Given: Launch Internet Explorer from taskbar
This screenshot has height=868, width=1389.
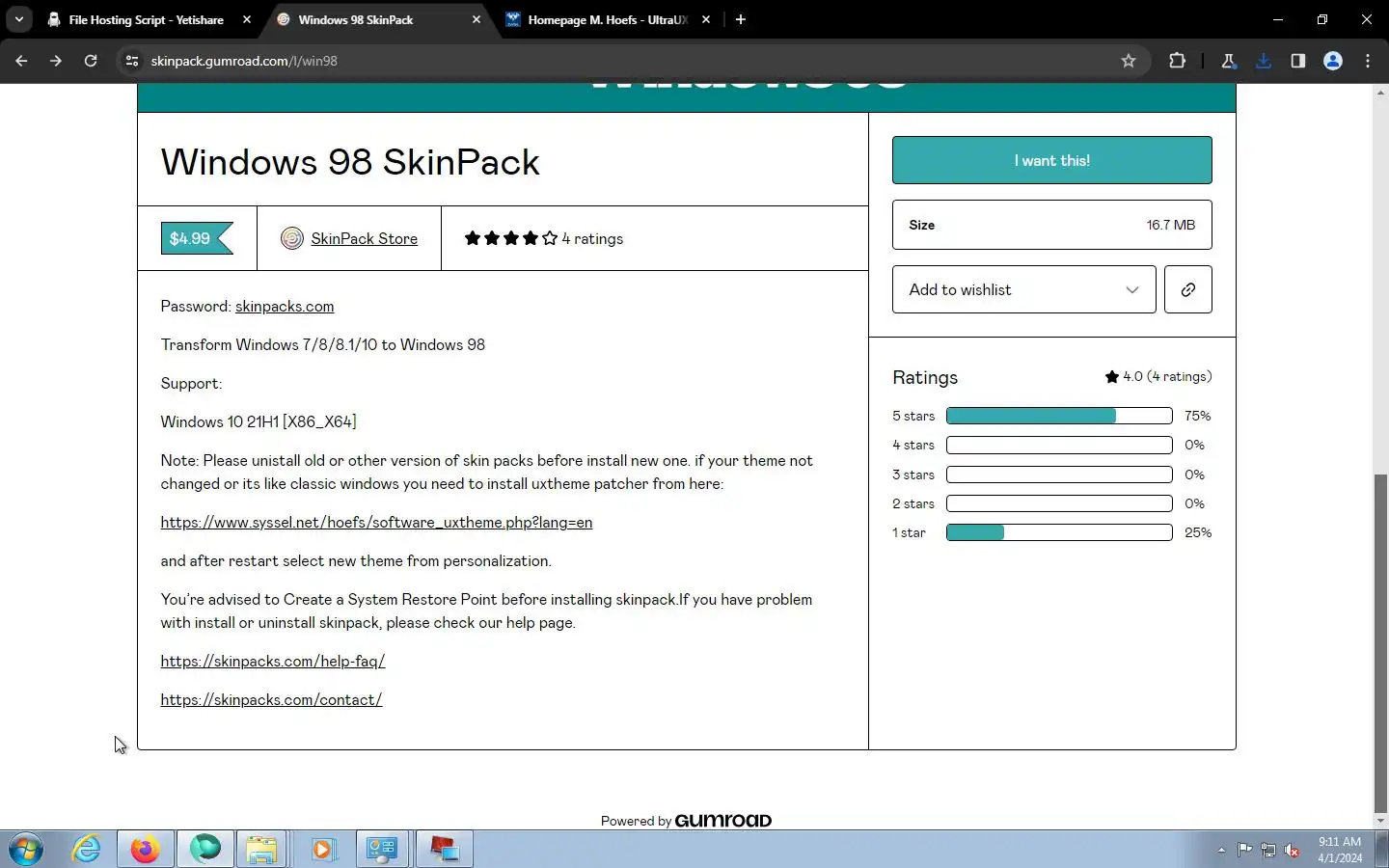Looking at the screenshot, I should click(87, 850).
